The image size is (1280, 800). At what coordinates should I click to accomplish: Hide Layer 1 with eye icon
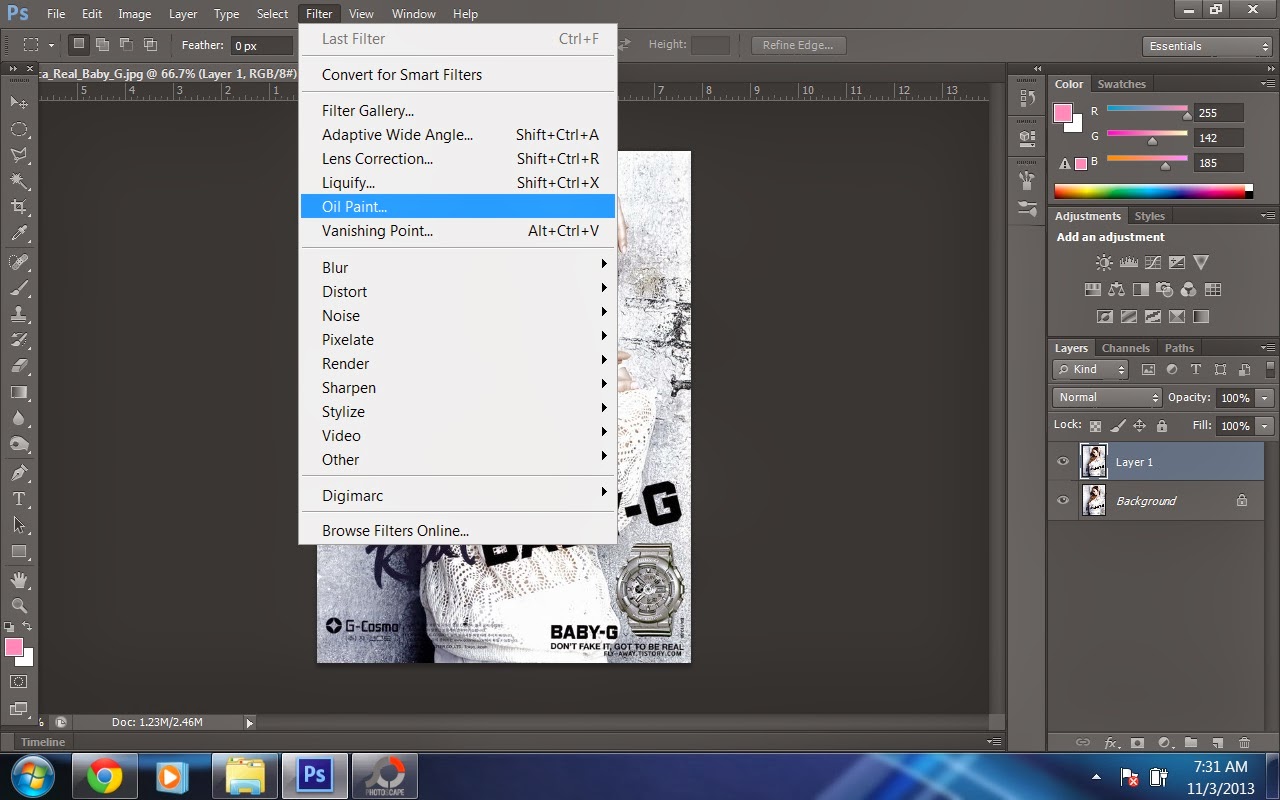click(x=1063, y=462)
